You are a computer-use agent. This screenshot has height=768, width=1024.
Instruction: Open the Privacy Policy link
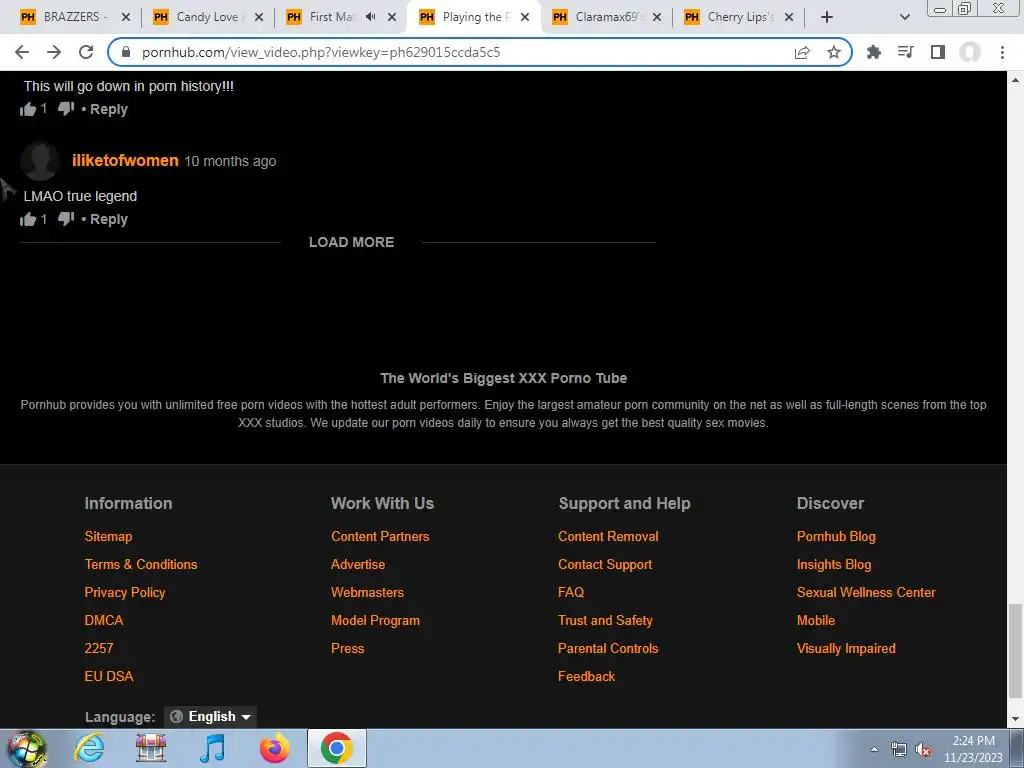(125, 592)
